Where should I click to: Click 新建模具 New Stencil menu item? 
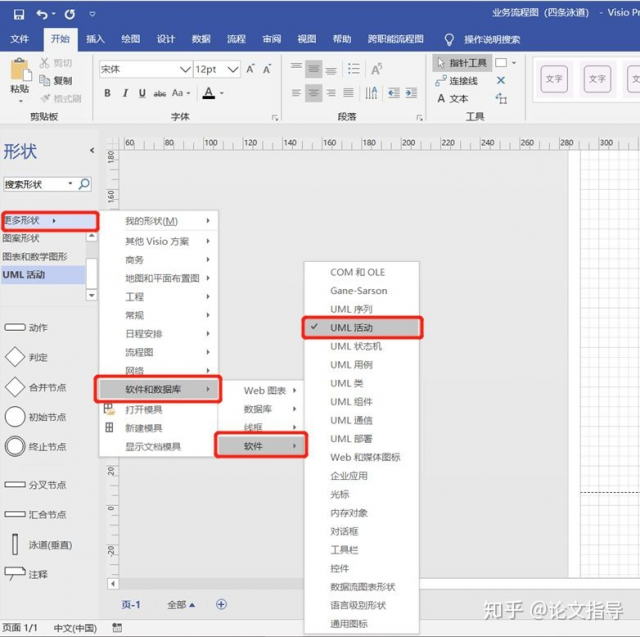tap(143, 428)
